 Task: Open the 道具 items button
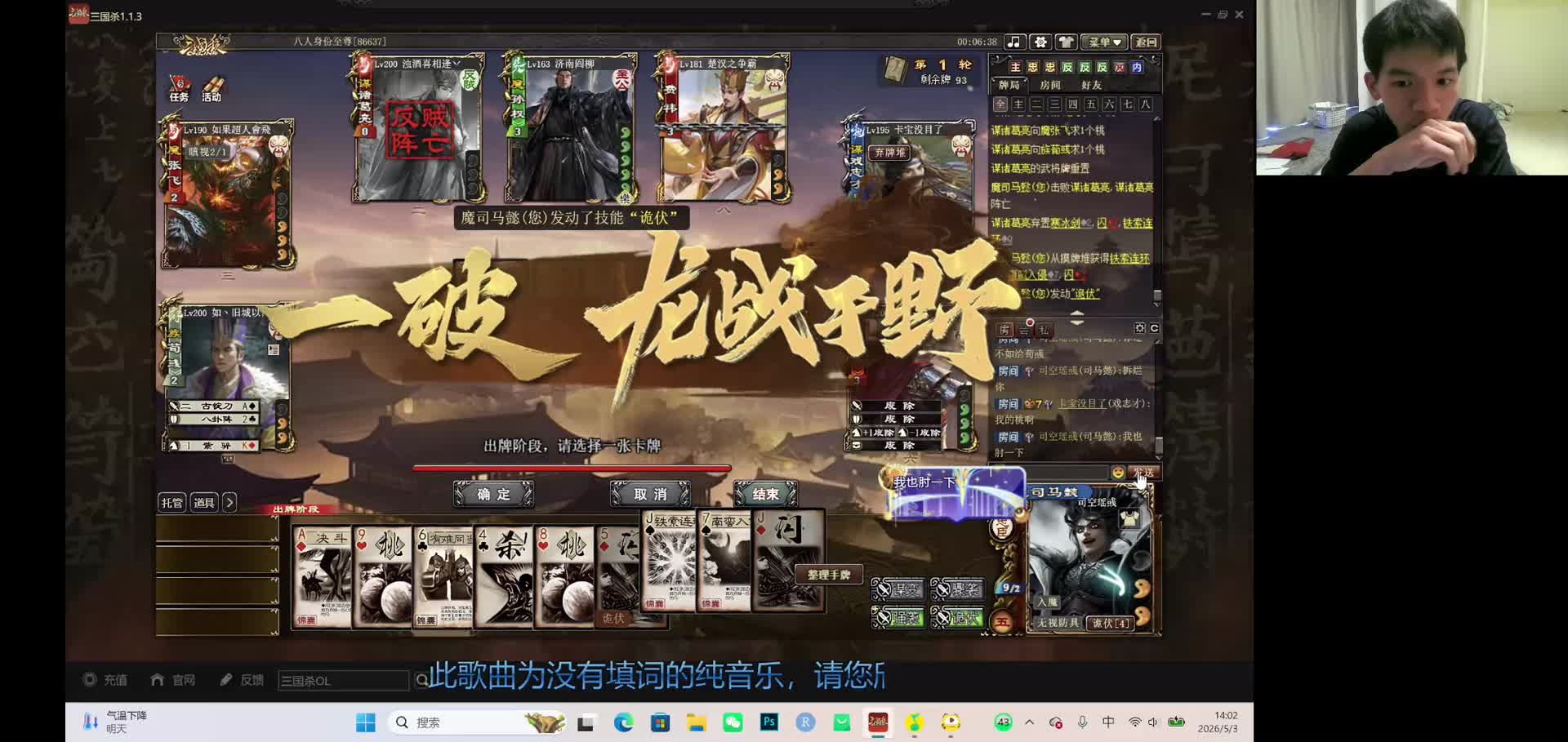tap(204, 503)
